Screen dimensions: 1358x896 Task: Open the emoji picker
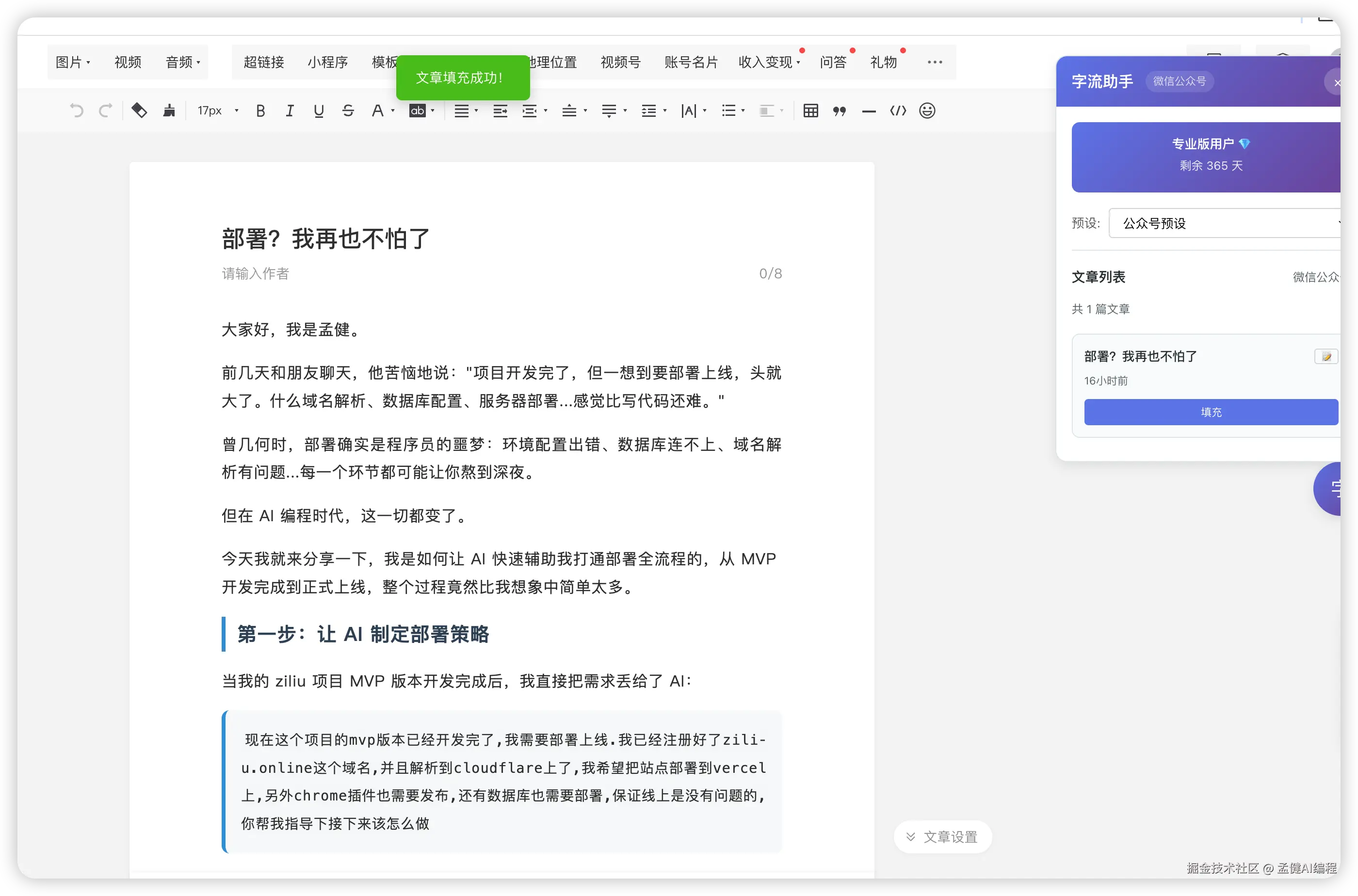point(927,111)
